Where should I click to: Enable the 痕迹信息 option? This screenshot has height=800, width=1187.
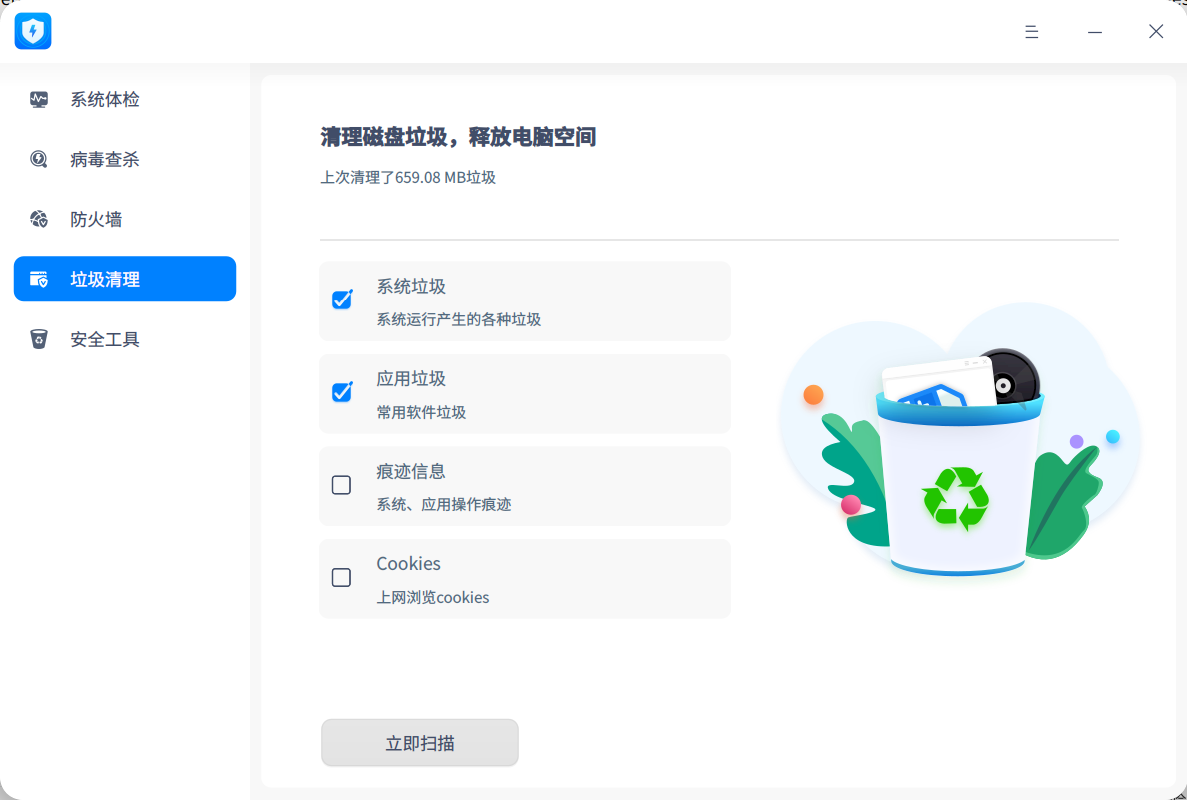[341, 485]
